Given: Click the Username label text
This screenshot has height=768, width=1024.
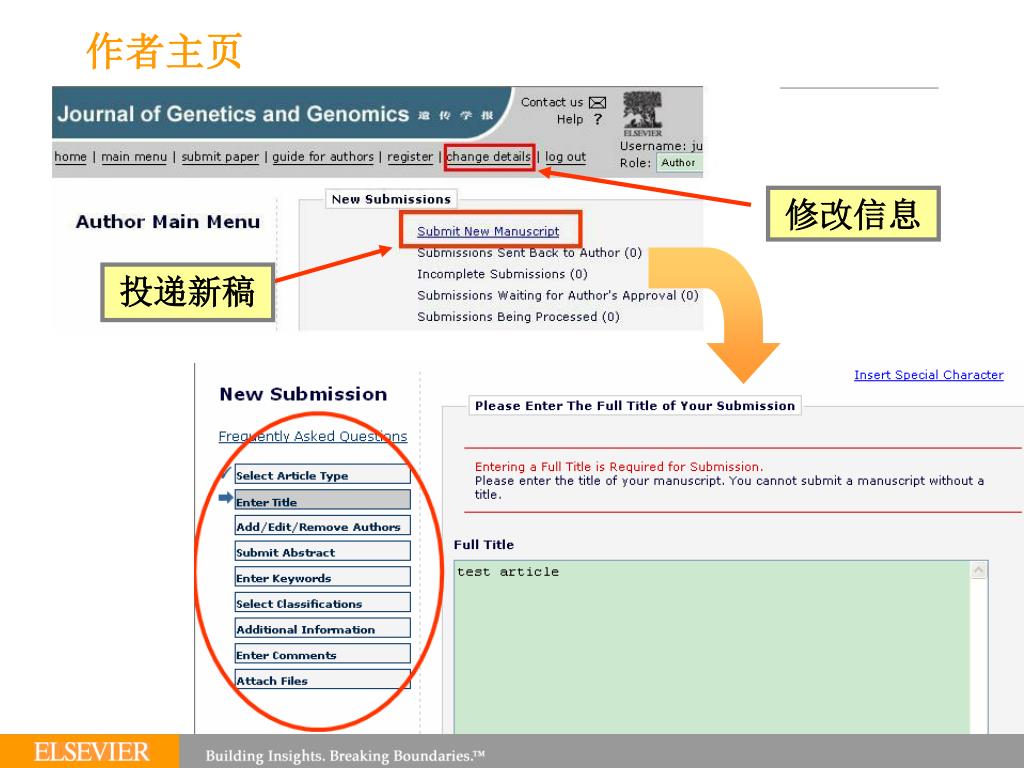Looking at the screenshot, I should [x=652, y=146].
